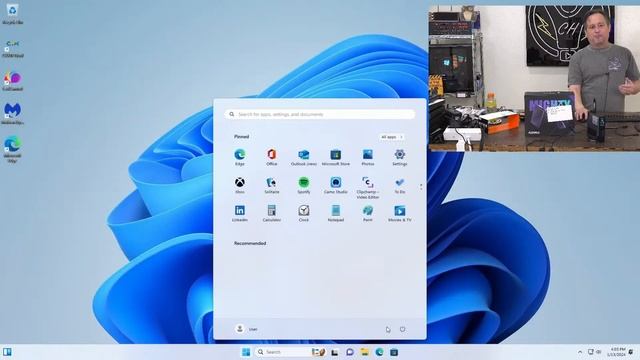Open Chat from the taskbar
The height and width of the screenshot is (360, 640).
tap(350, 352)
